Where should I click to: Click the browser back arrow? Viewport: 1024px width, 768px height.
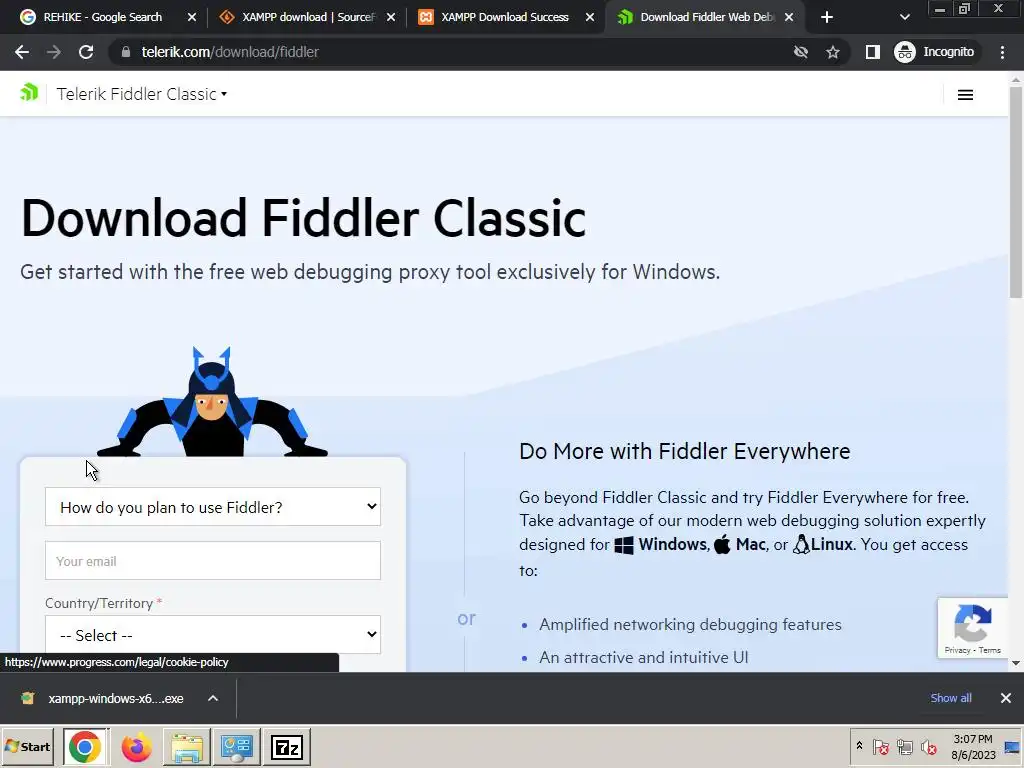point(22,52)
